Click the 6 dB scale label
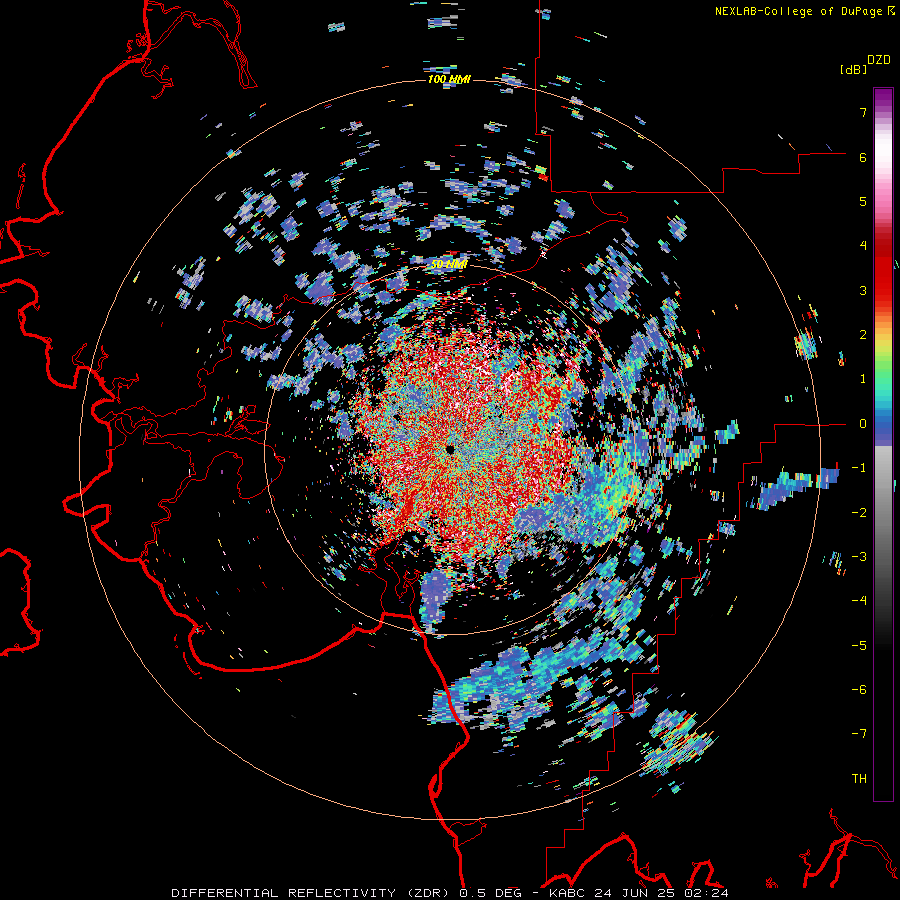Viewport: 900px width, 900px height. point(863,157)
